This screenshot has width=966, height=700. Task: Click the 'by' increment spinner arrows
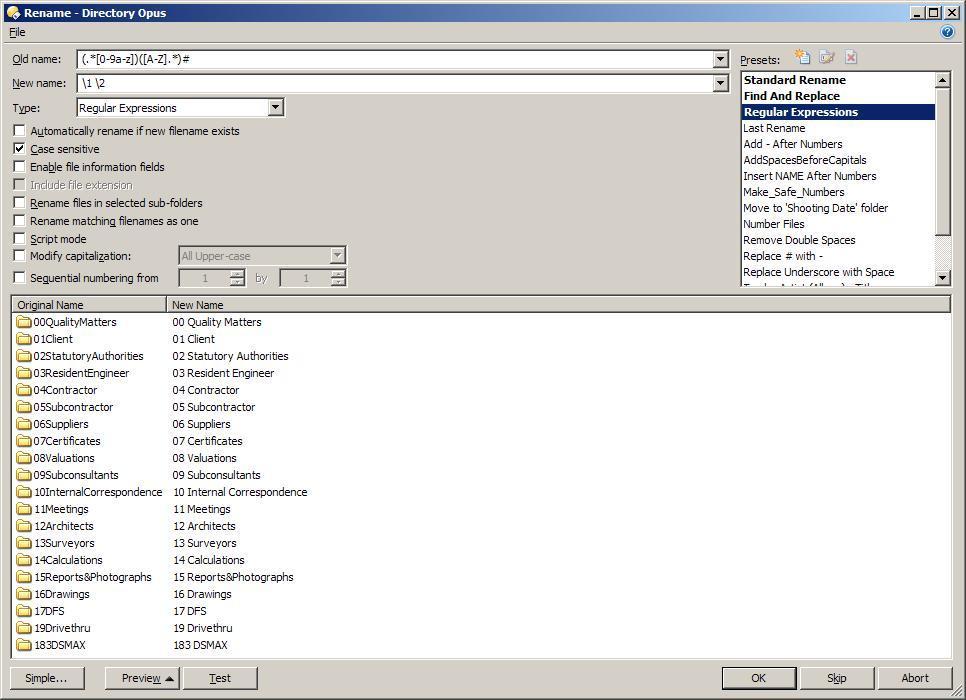pos(338,278)
